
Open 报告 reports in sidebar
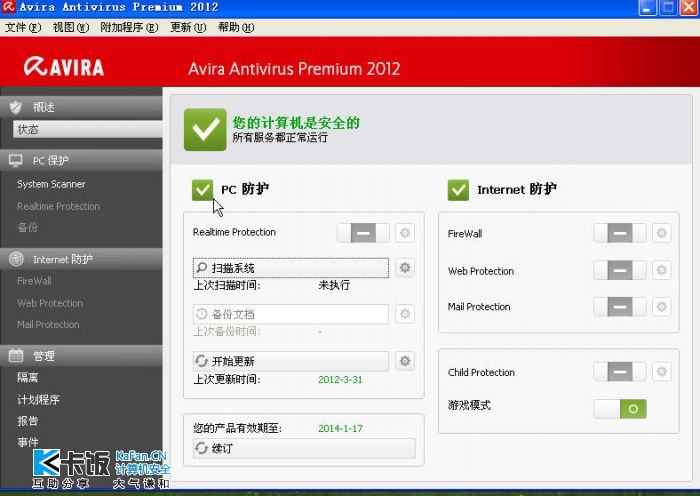click(x=28, y=421)
